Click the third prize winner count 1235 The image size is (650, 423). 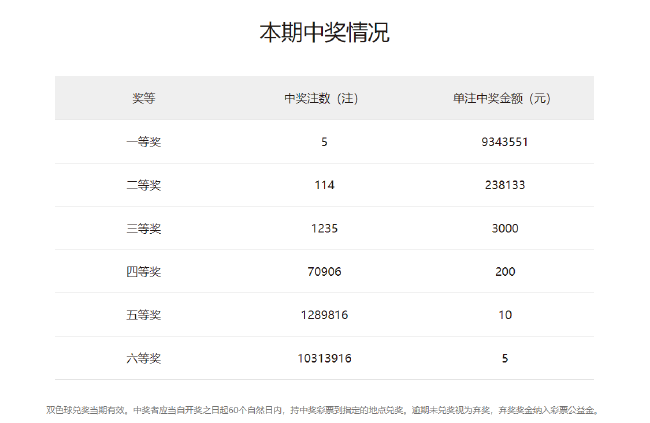[x=324, y=228]
